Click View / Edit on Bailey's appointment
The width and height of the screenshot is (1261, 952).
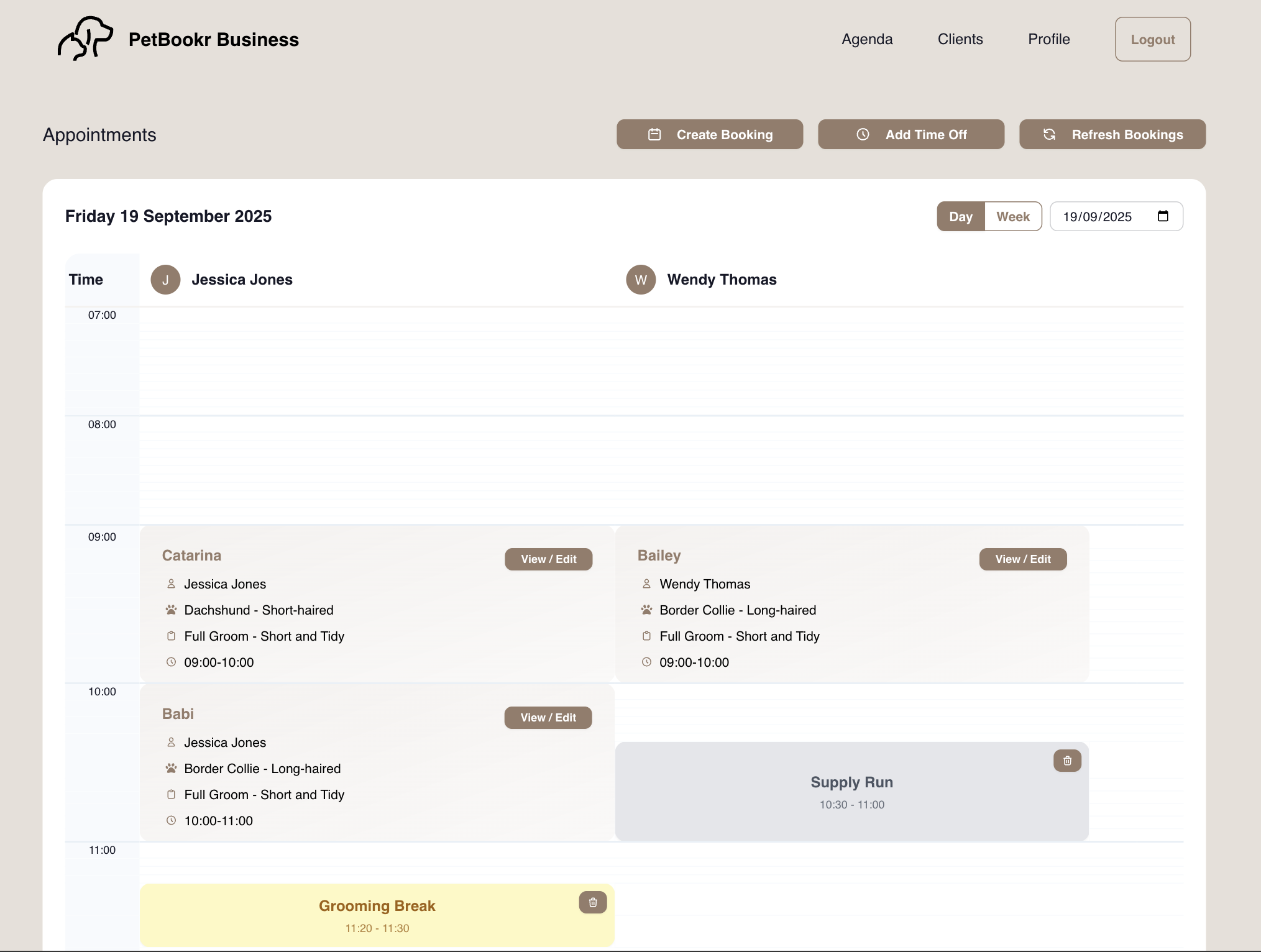tap(1022, 559)
